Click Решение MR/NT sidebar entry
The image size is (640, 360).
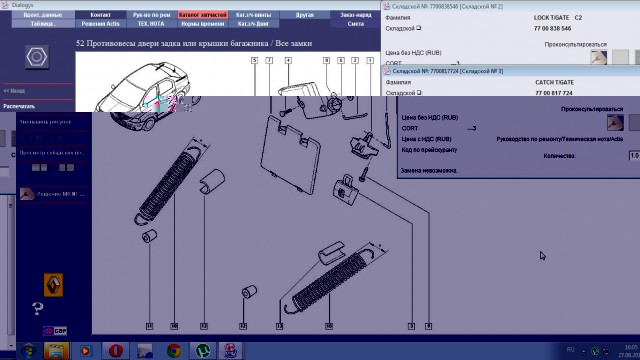pyautogui.click(x=60, y=194)
